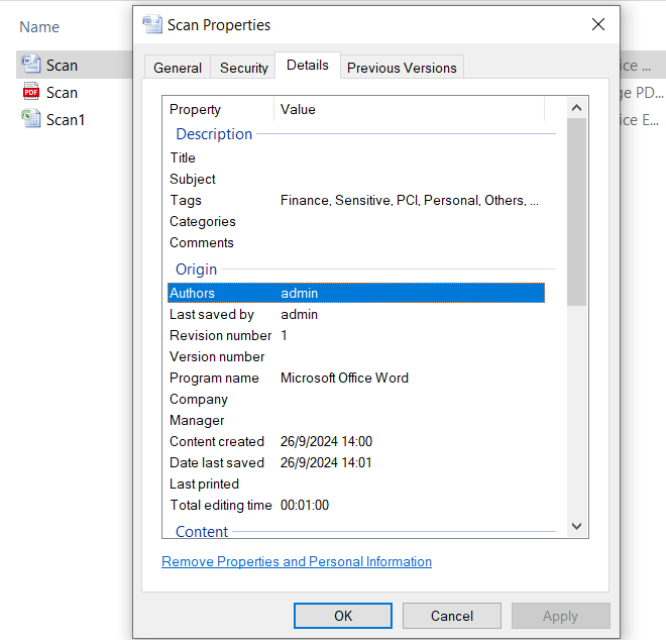Close the Scan Properties dialog

coord(598,25)
